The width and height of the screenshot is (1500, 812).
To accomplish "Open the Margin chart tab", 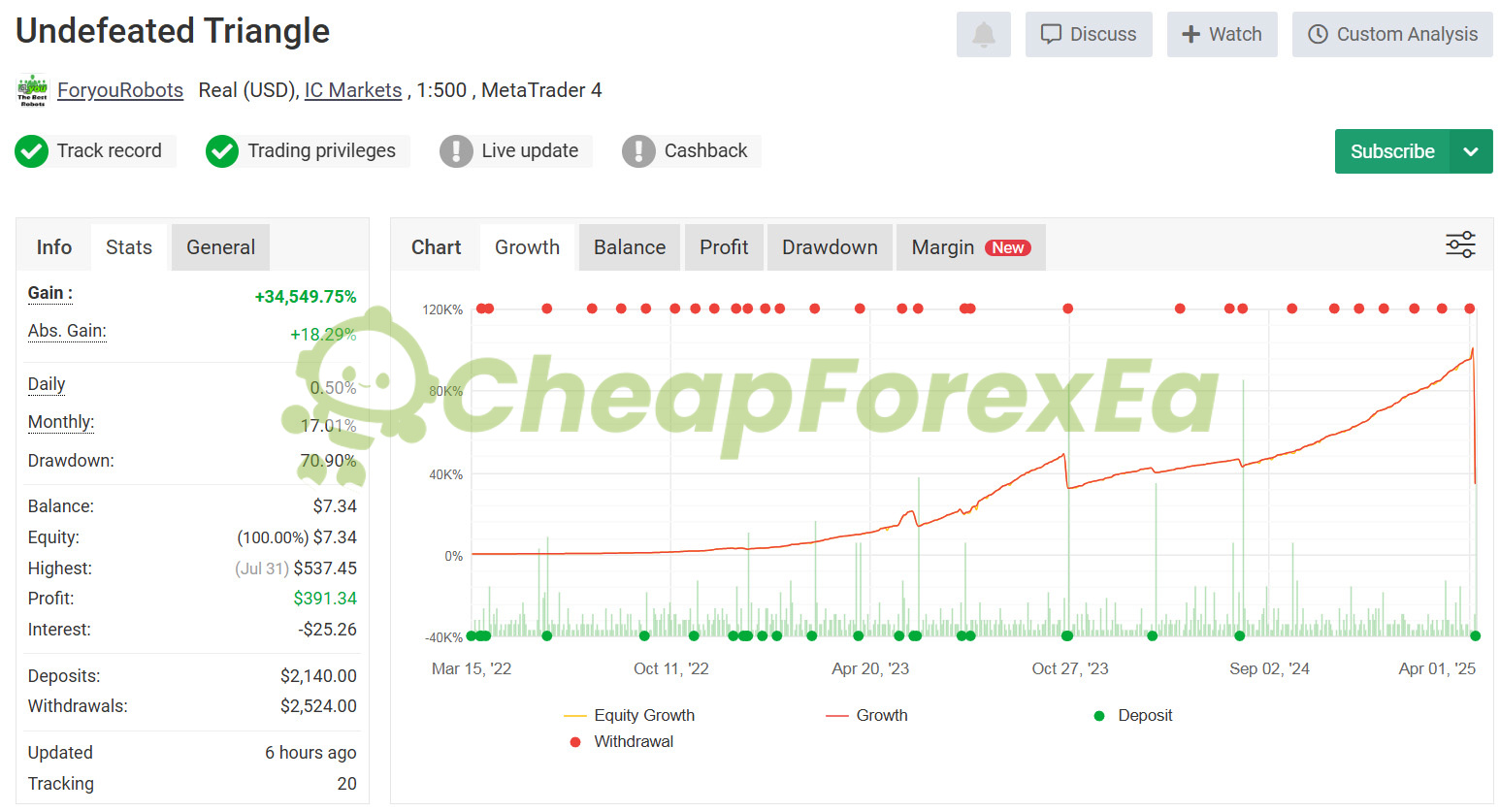I will tap(970, 247).
